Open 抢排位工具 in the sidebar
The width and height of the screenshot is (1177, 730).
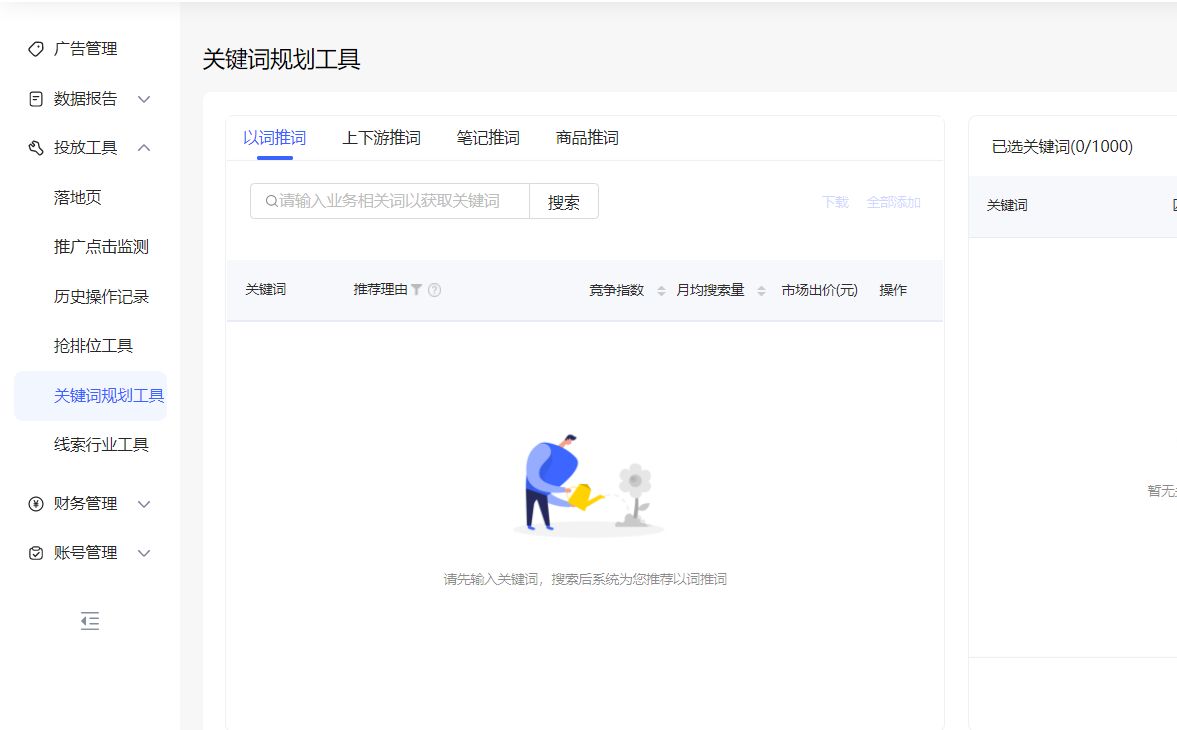point(93,346)
